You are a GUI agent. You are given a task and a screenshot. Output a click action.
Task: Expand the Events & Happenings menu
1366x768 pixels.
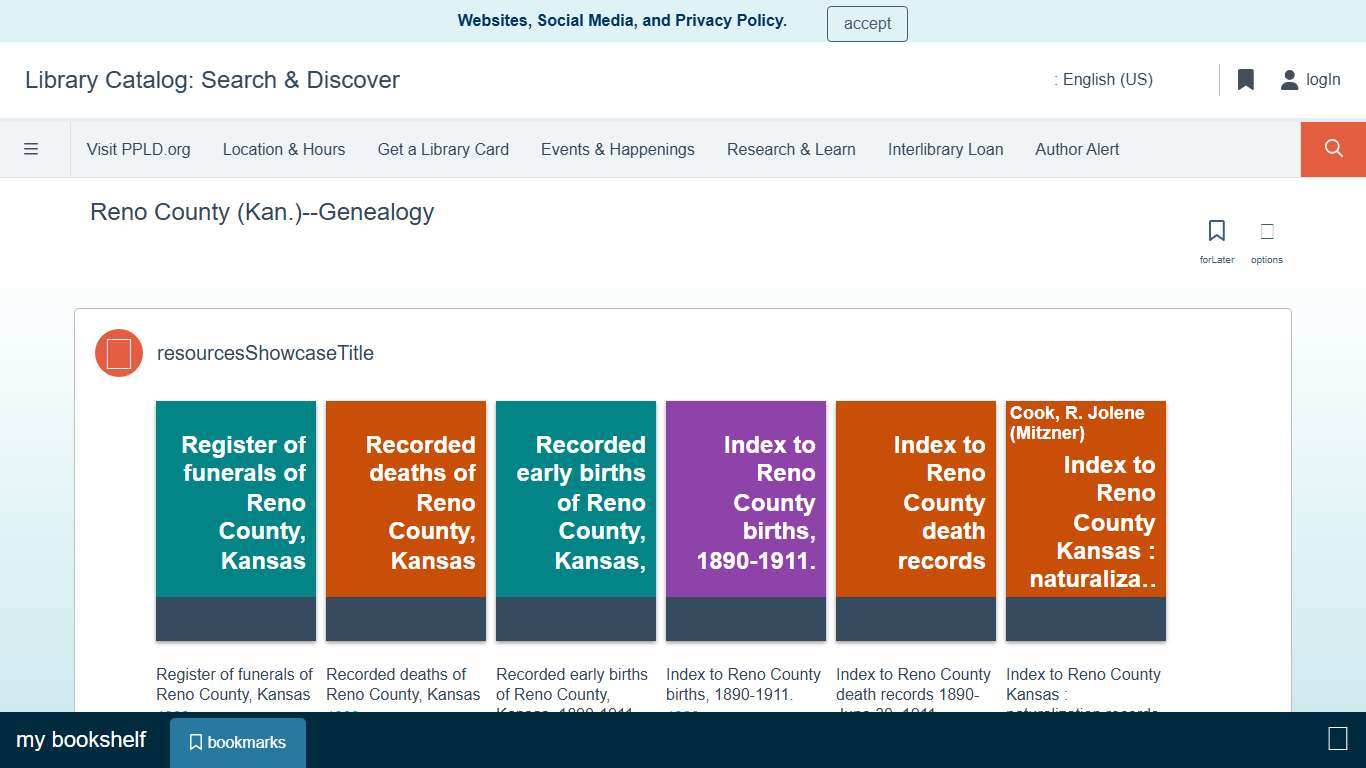coord(617,149)
